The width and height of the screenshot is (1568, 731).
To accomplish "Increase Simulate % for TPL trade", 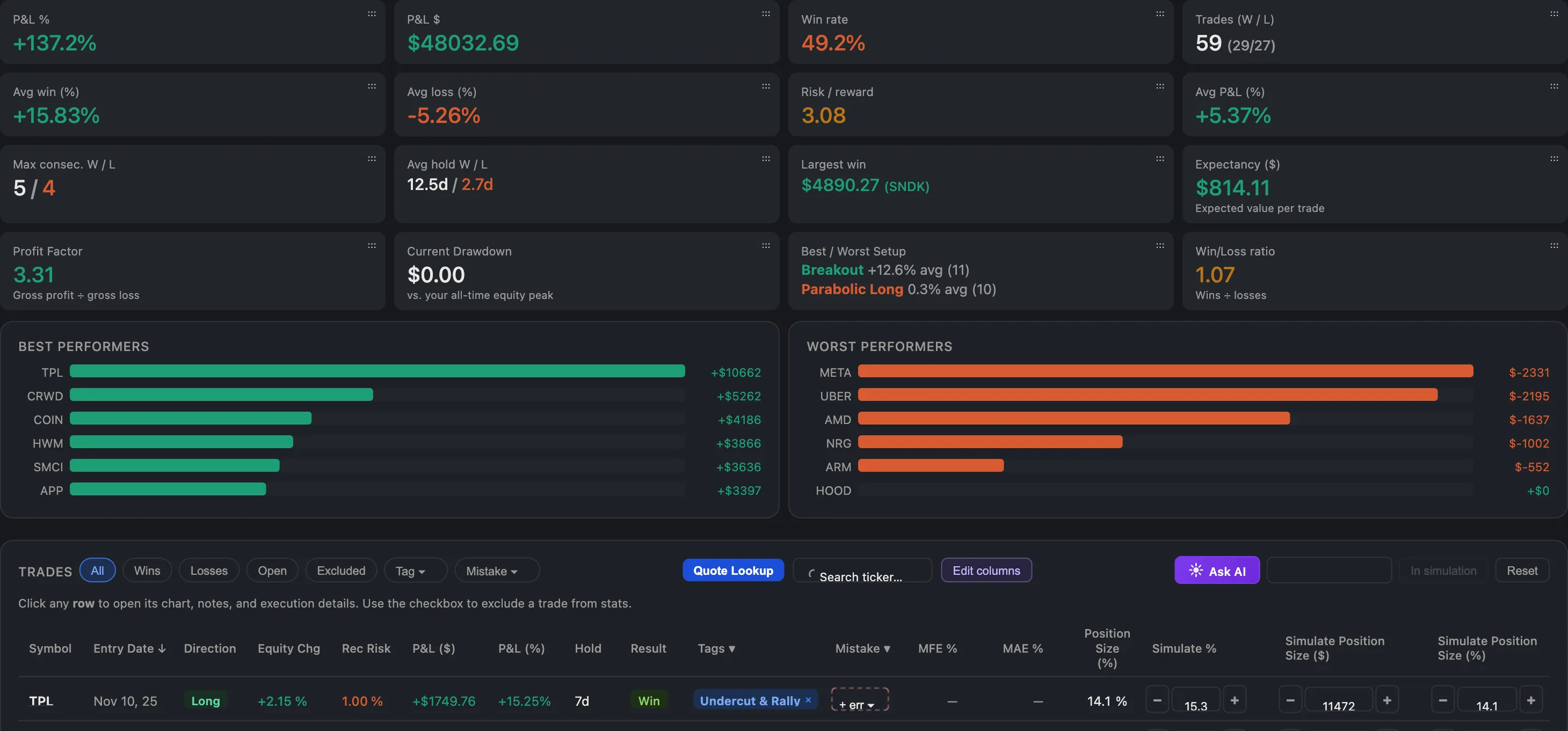I will 1235,700.
